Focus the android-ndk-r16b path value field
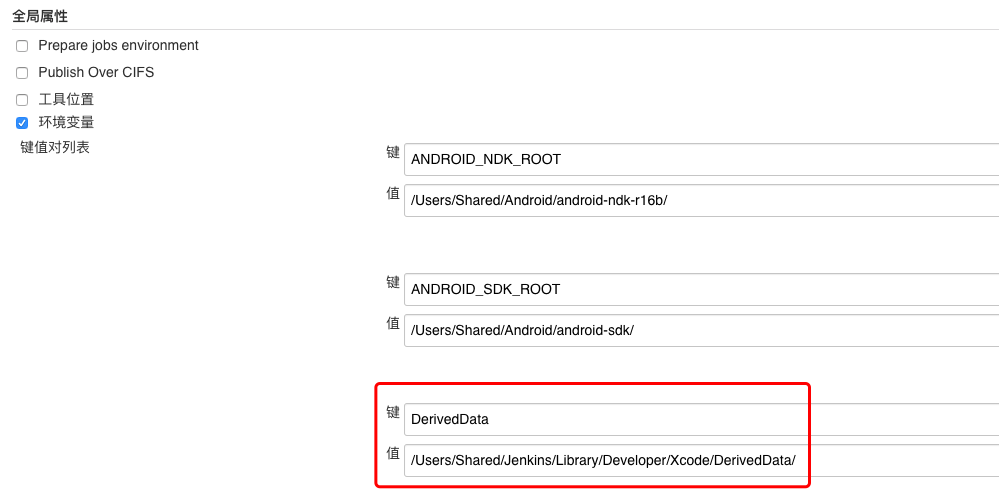 (x=700, y=200)
